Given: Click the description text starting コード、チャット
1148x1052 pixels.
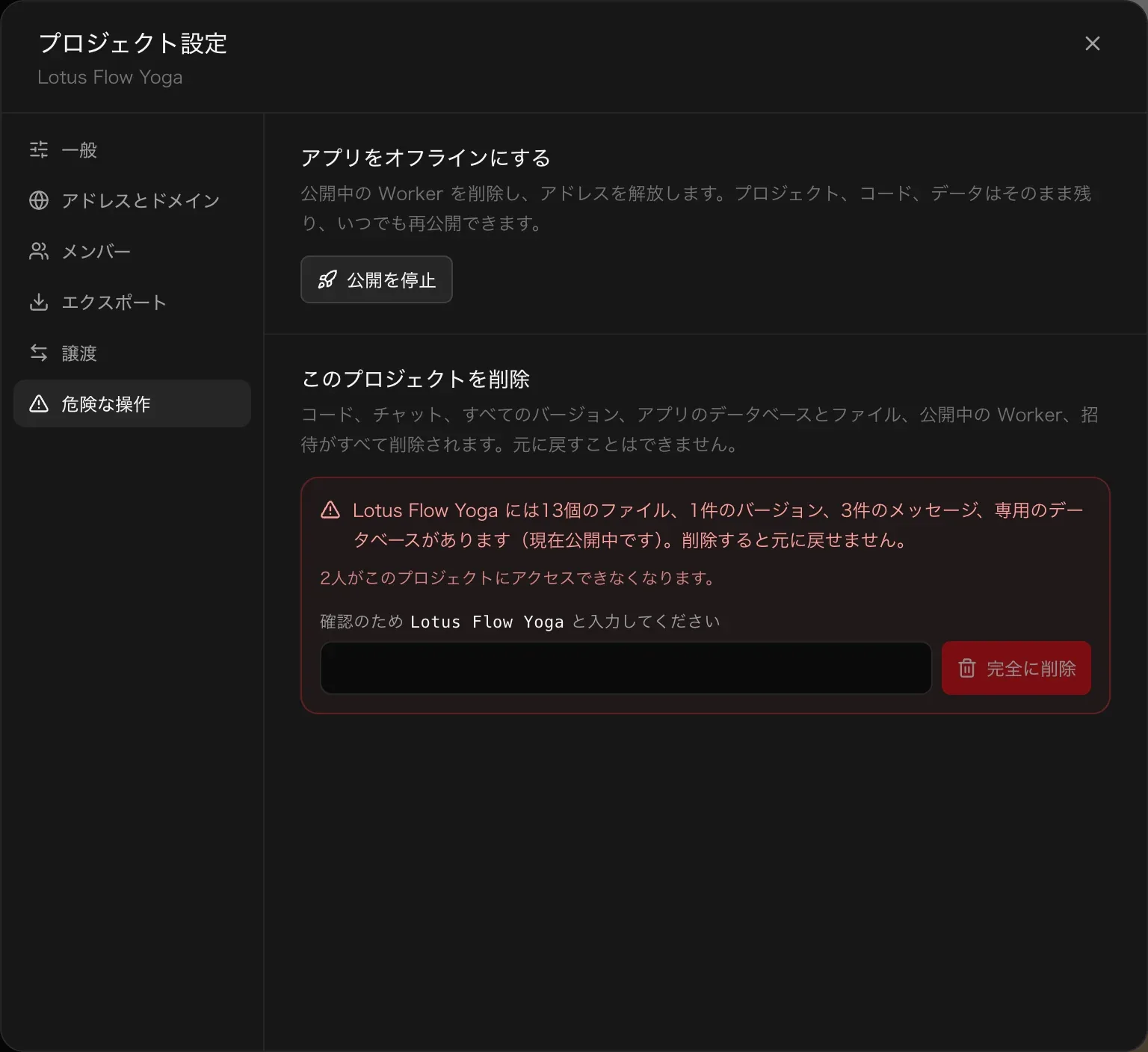Looking at the screenshot, I should pos(700,430).
